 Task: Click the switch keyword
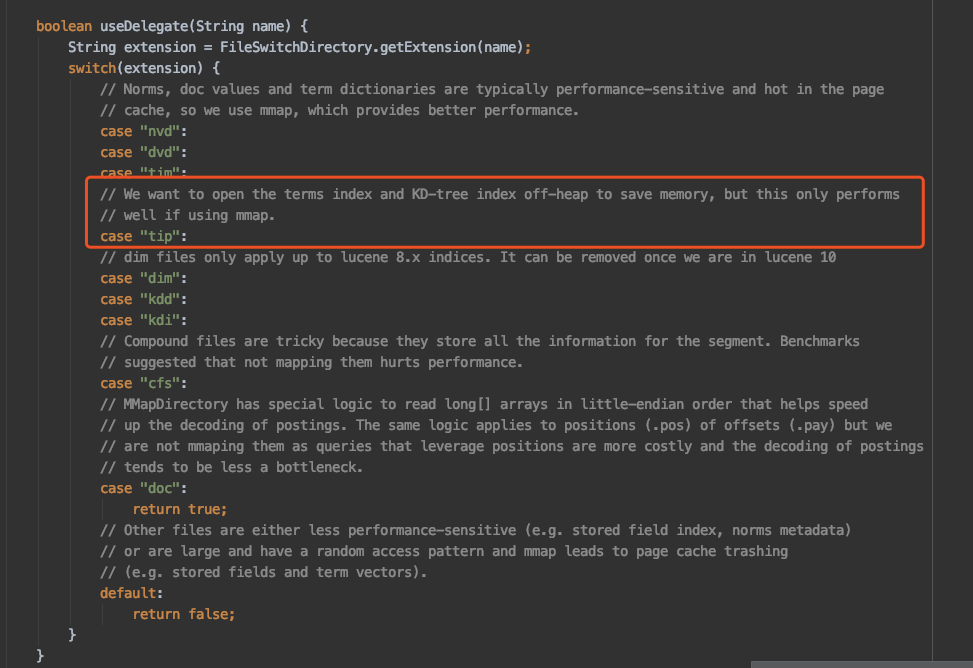point(92,68)
